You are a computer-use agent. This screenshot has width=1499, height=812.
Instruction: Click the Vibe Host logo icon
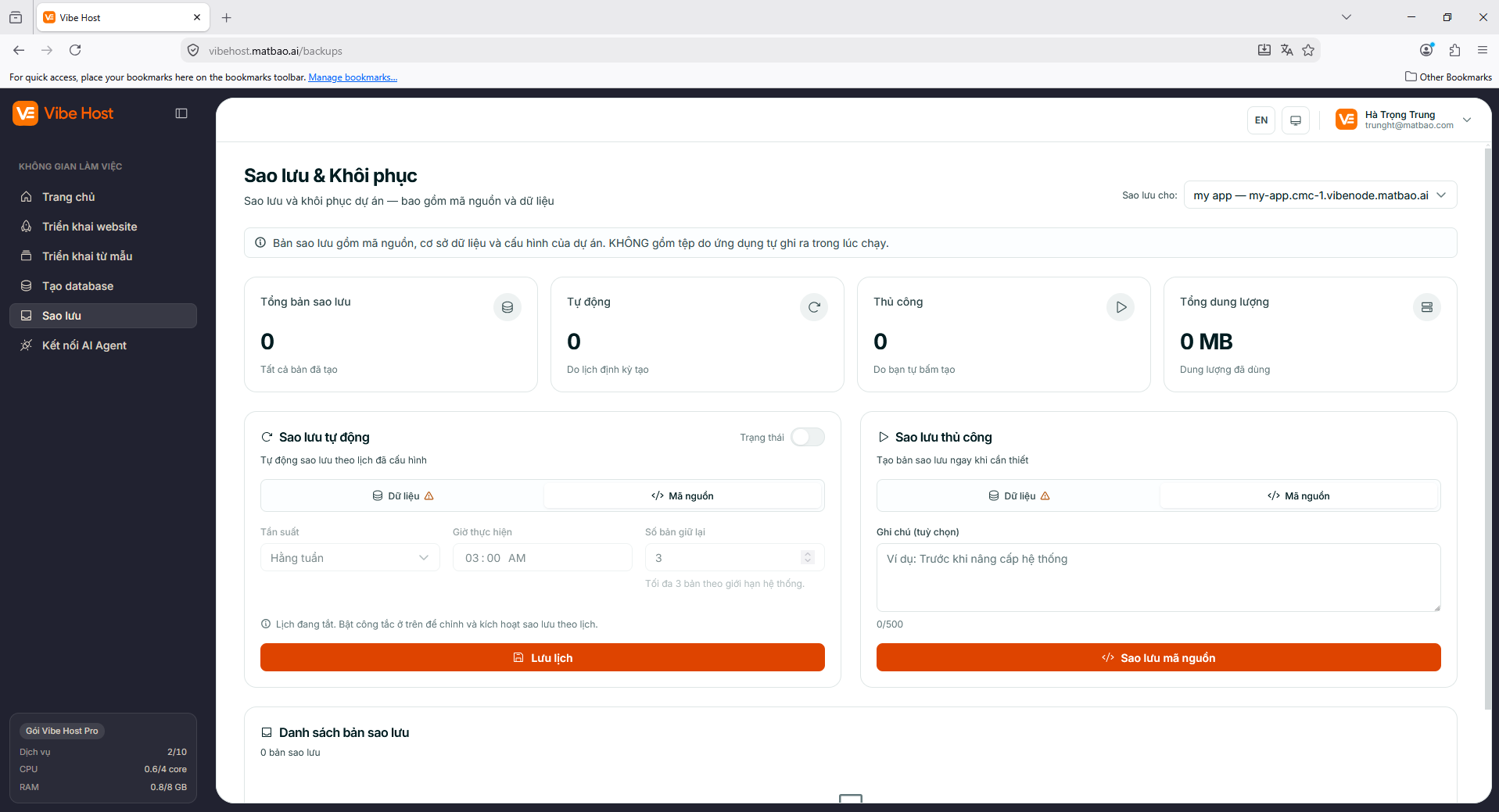25,113
